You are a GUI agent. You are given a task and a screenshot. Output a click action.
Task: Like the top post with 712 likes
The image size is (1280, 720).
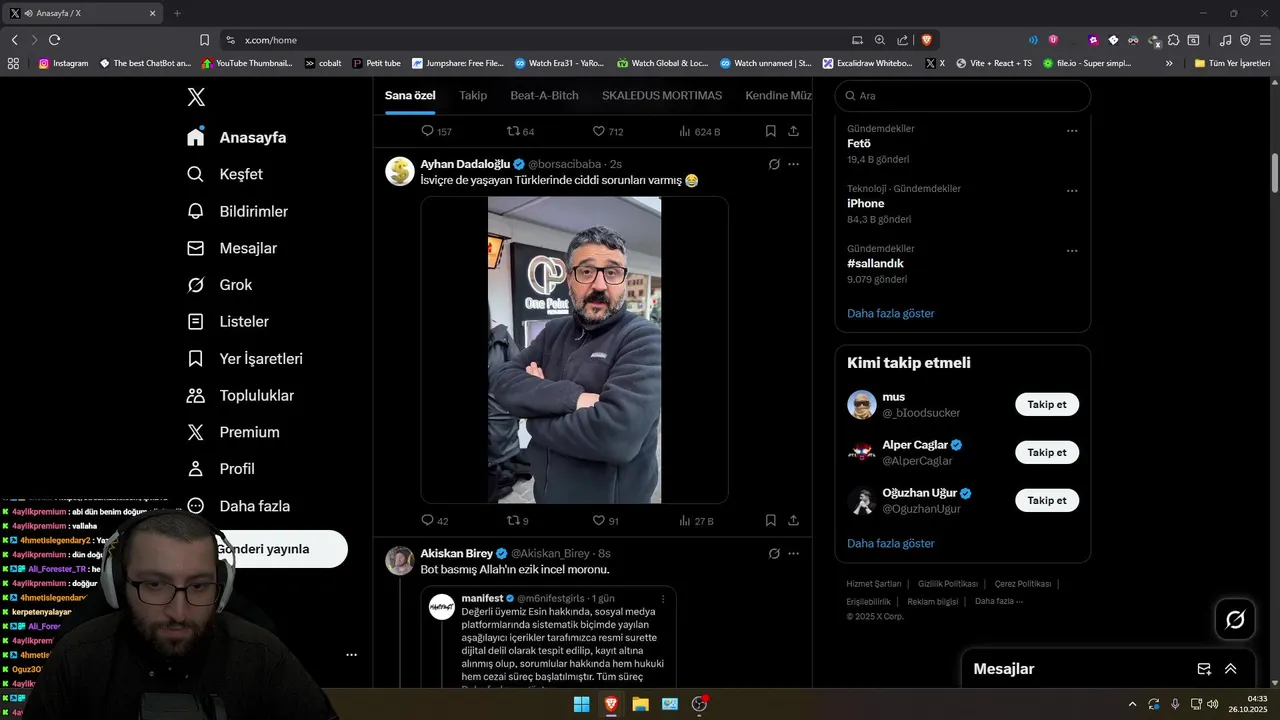coord(608,131)
